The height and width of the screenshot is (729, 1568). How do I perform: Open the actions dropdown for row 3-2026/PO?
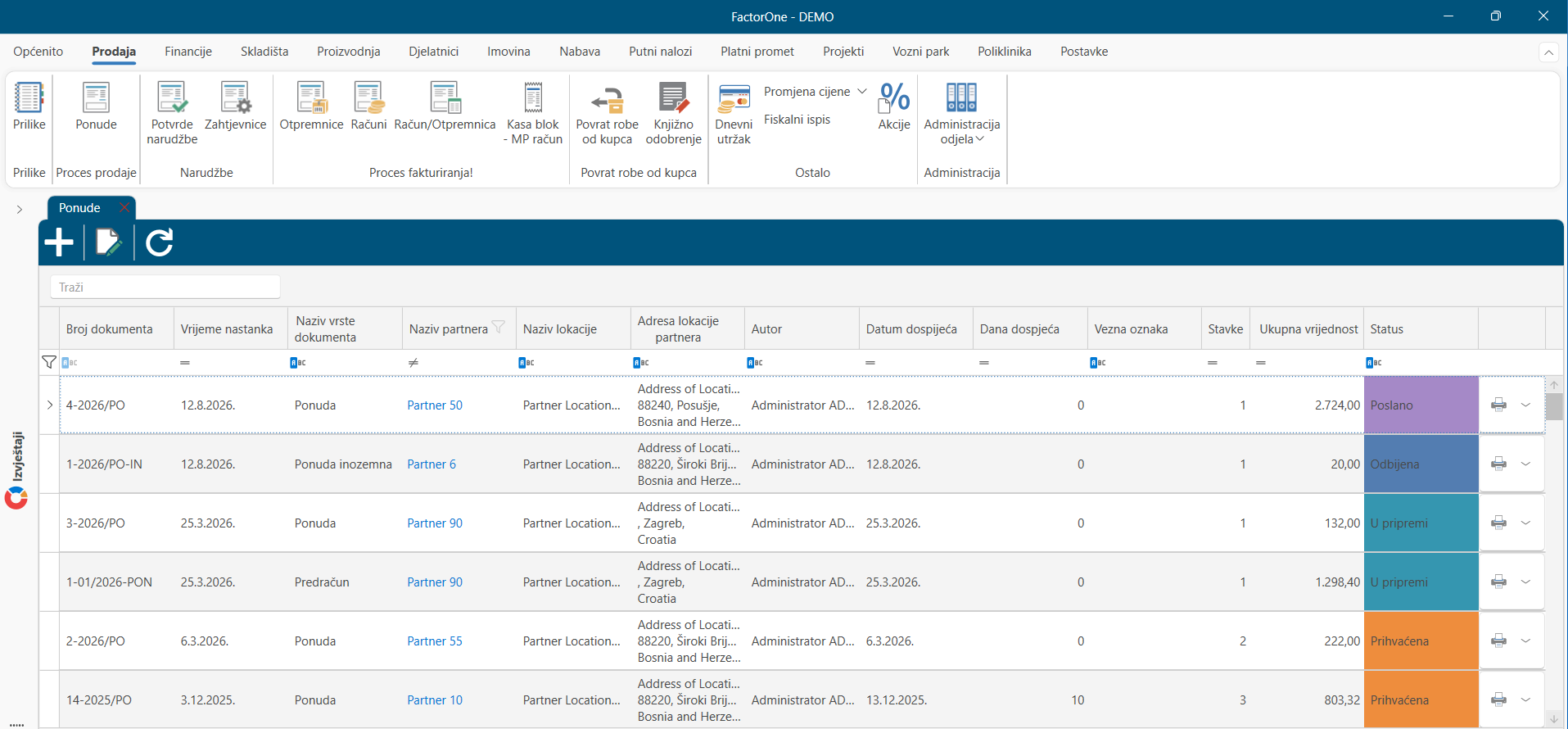pos(1525,523)
